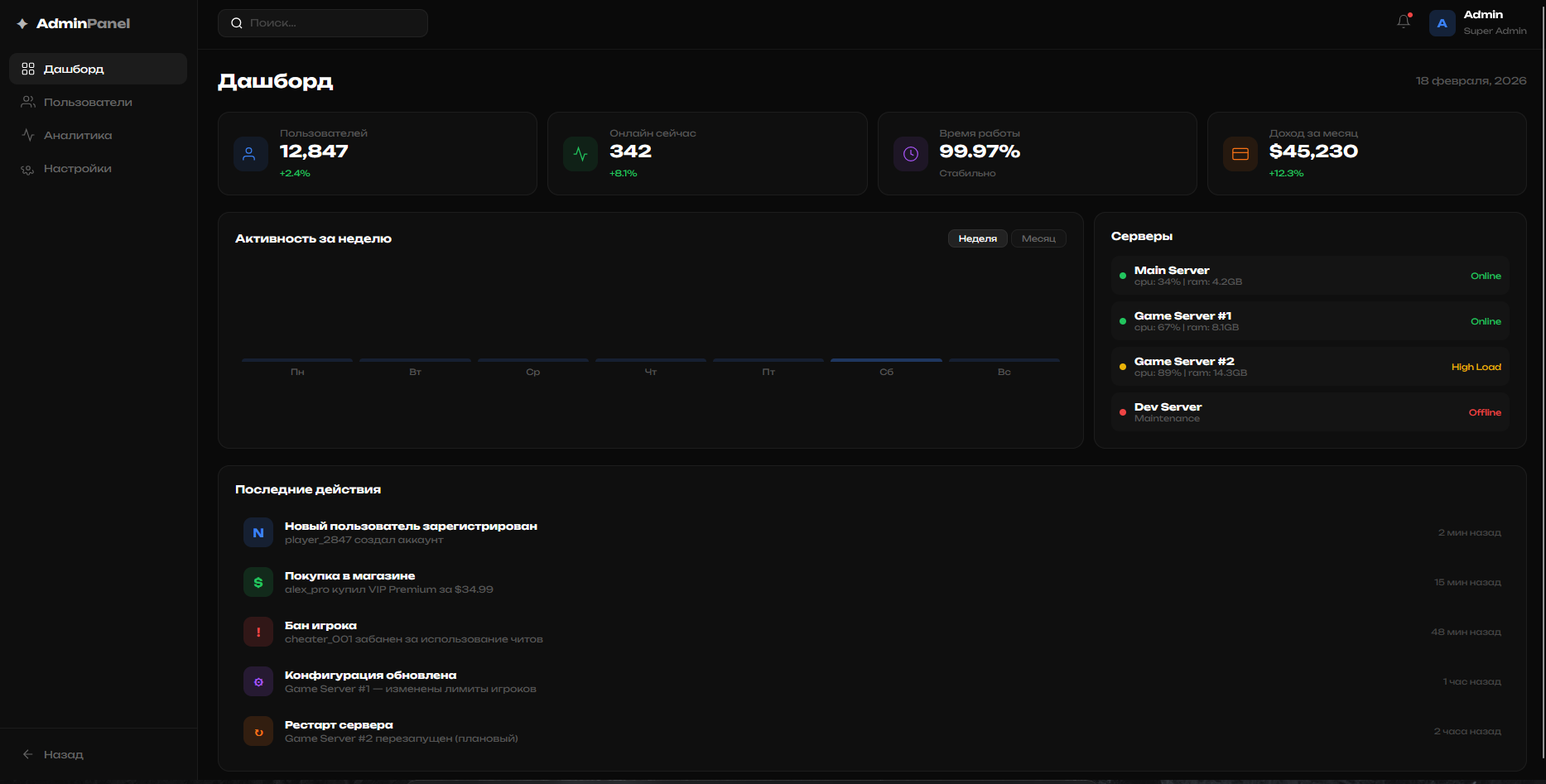Expand the Game Server #2 High Load entry
This screenshot has width=1546, height=784.
pyautogui.click(x=1309, y=366)
